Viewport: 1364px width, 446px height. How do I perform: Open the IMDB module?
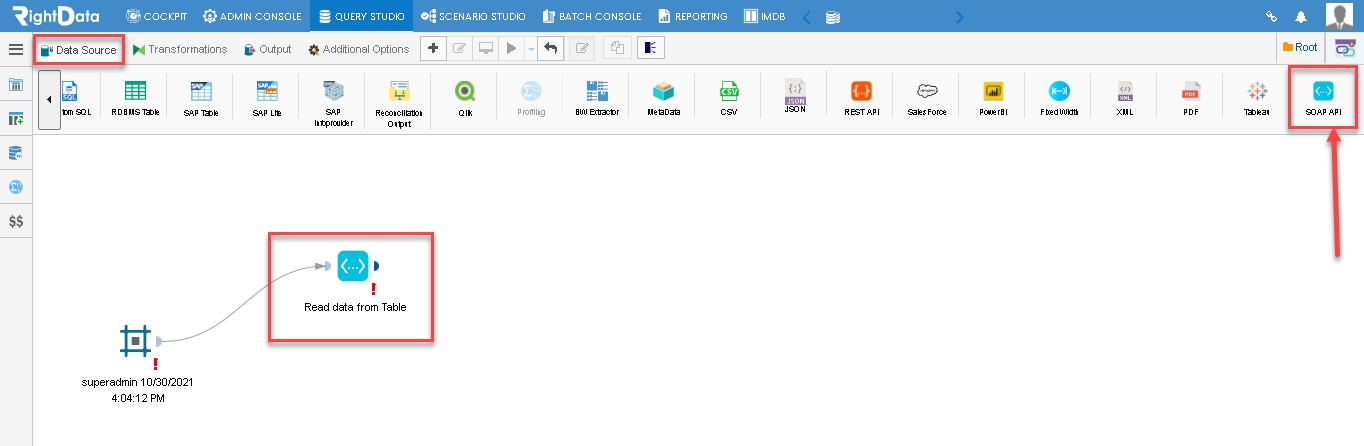point(766,16)
